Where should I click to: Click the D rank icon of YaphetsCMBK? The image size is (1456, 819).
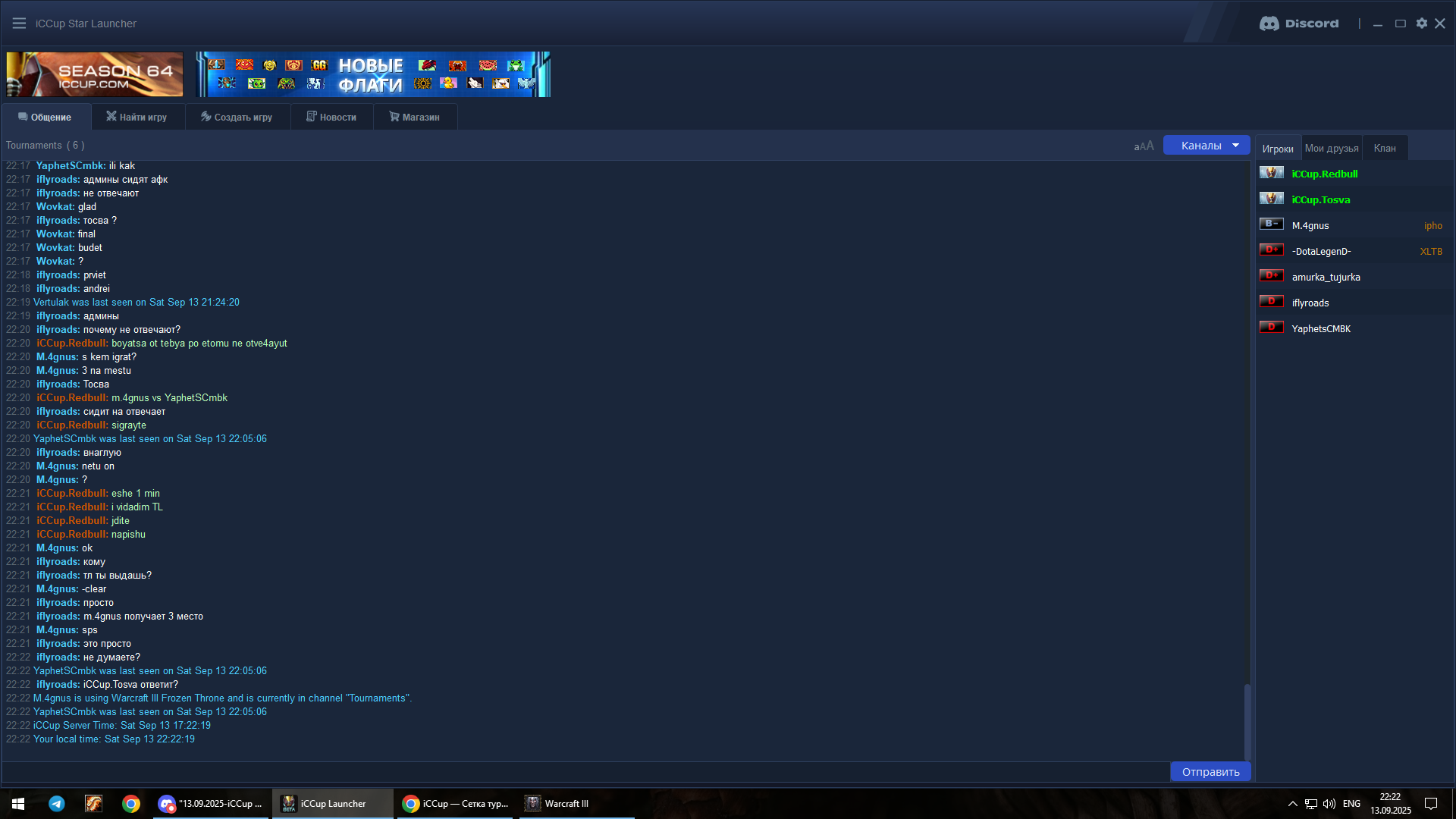pos(1272,328)
